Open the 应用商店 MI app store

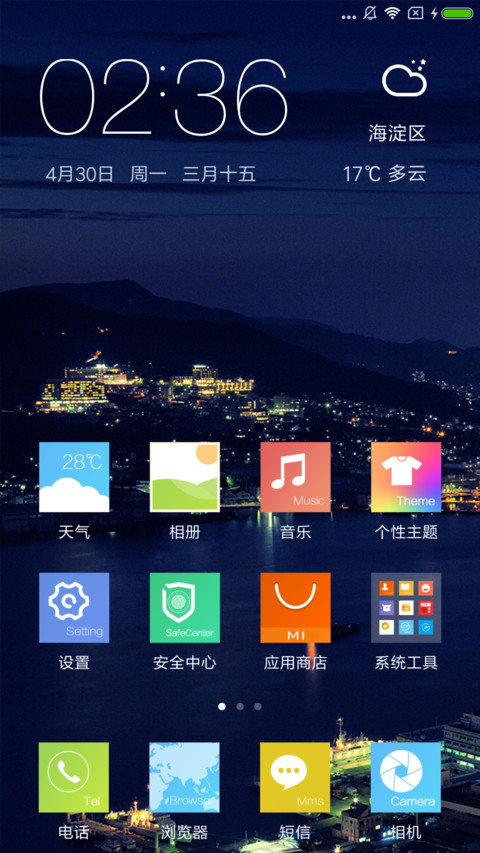pos(296,608)
